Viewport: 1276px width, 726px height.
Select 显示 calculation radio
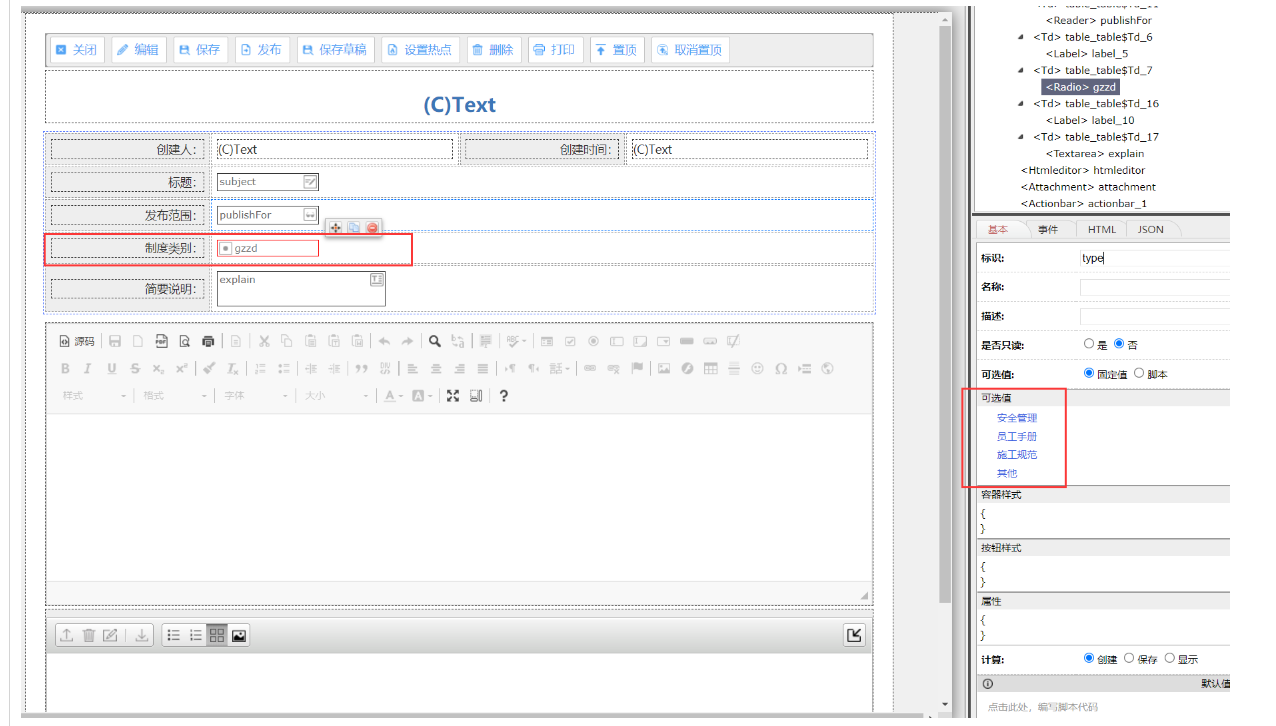tap(1169, 658)
